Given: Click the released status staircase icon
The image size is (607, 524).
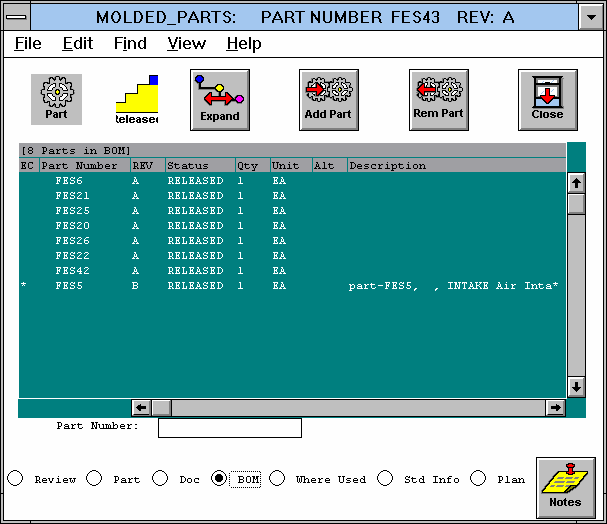Looking at the screenshot, I should click(138, 98).
